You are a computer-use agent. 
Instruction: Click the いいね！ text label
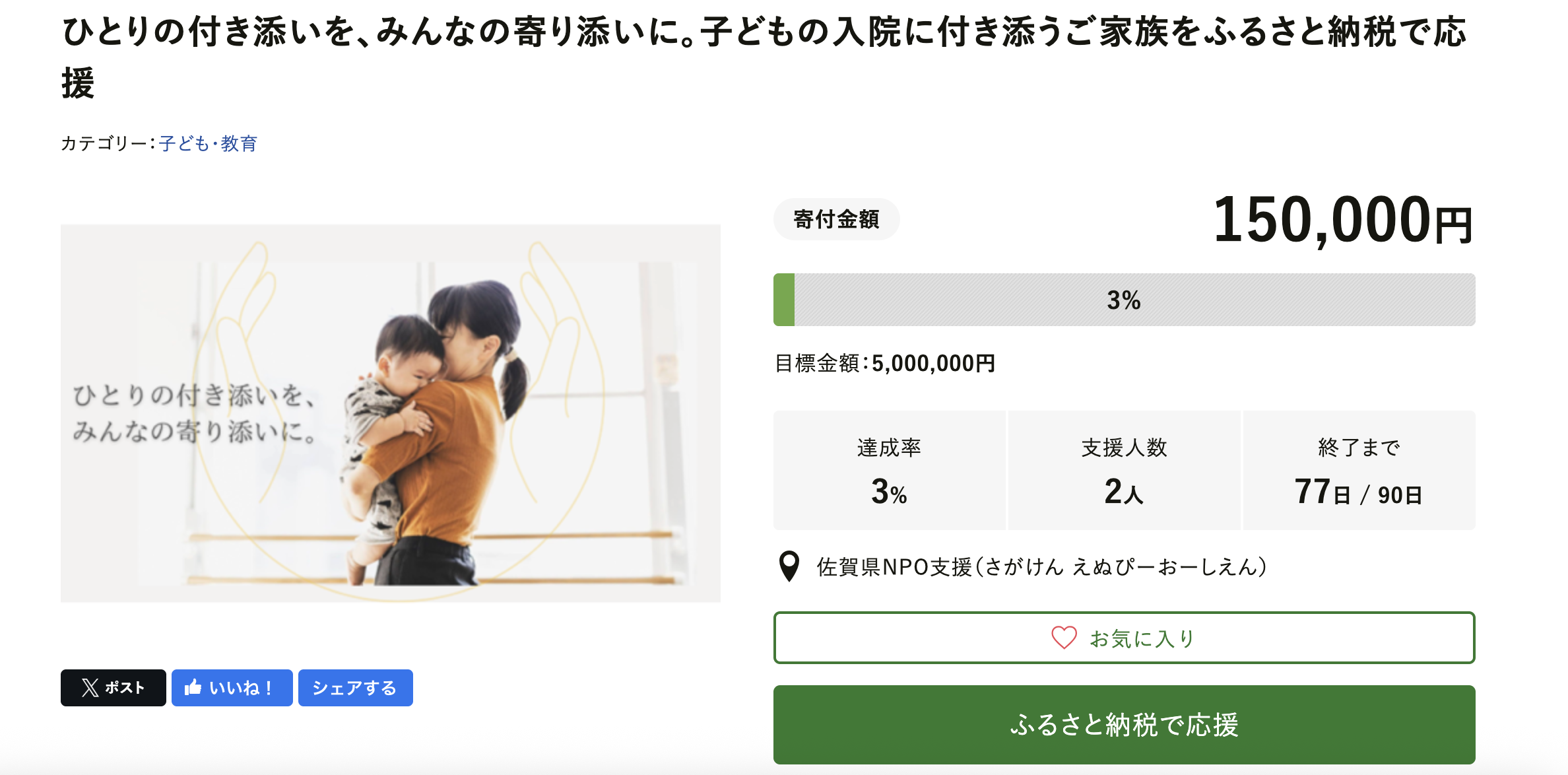[241, 688]
